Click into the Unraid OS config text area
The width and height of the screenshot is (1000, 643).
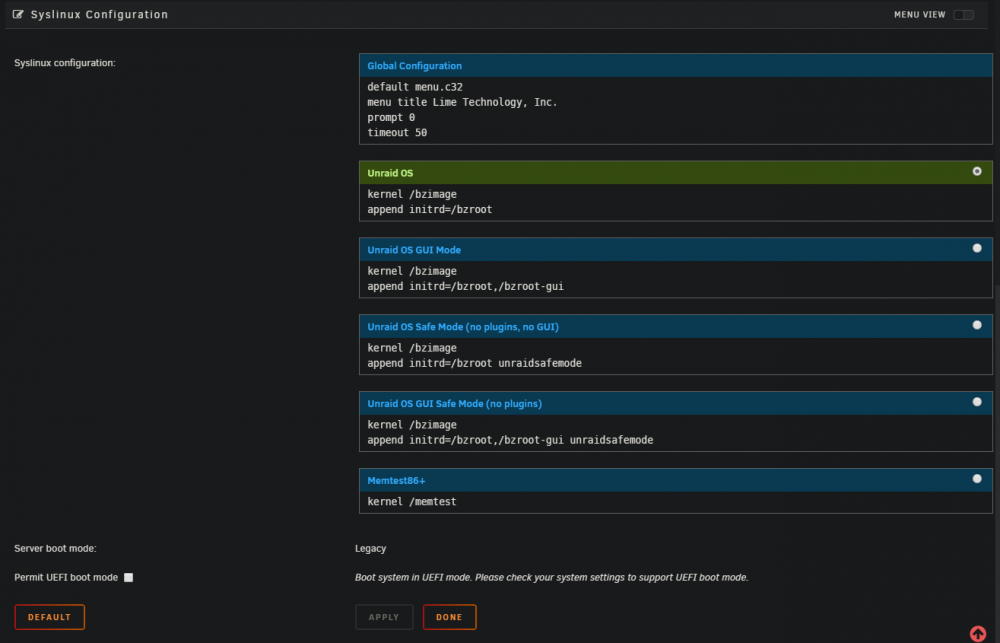click(675, 202)
